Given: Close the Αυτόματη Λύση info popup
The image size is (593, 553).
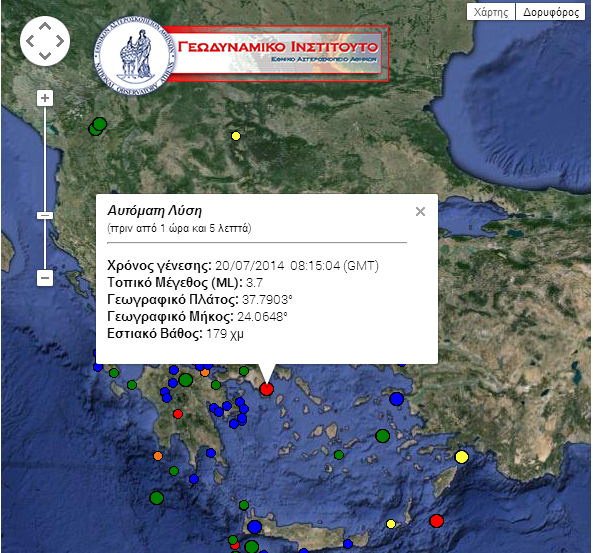Looking at the screenshot, I should [420, 211].
